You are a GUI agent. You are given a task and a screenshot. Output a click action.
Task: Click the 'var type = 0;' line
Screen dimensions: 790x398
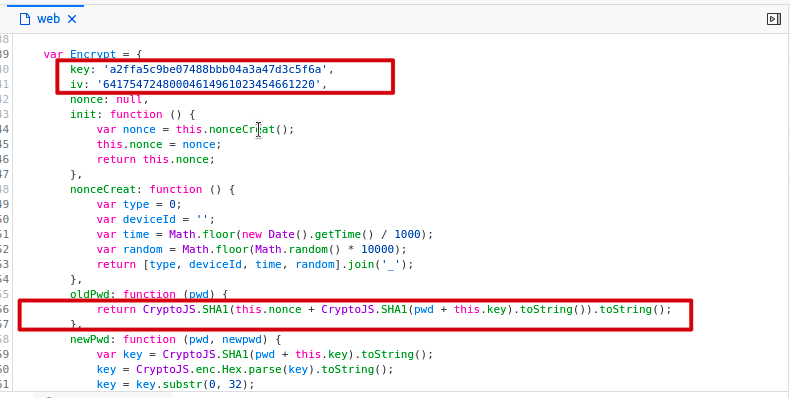pos(139,205)
